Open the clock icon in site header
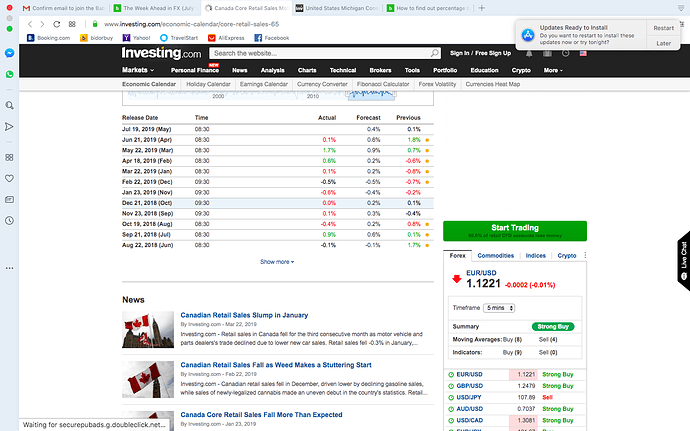The width and height of the screenshot is (690, 431). [x=565, y=53]
